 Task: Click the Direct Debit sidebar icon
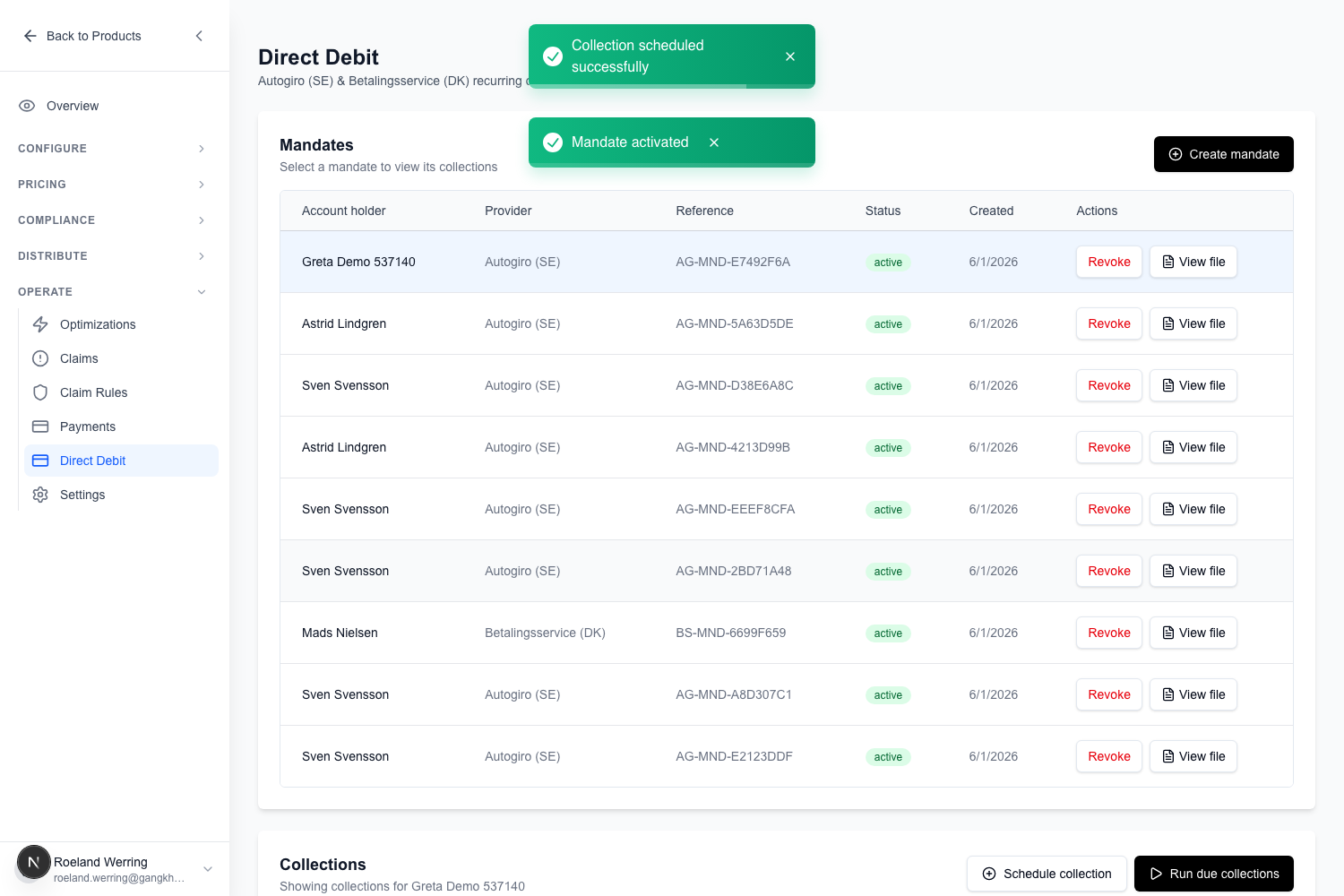coord(40,461)
